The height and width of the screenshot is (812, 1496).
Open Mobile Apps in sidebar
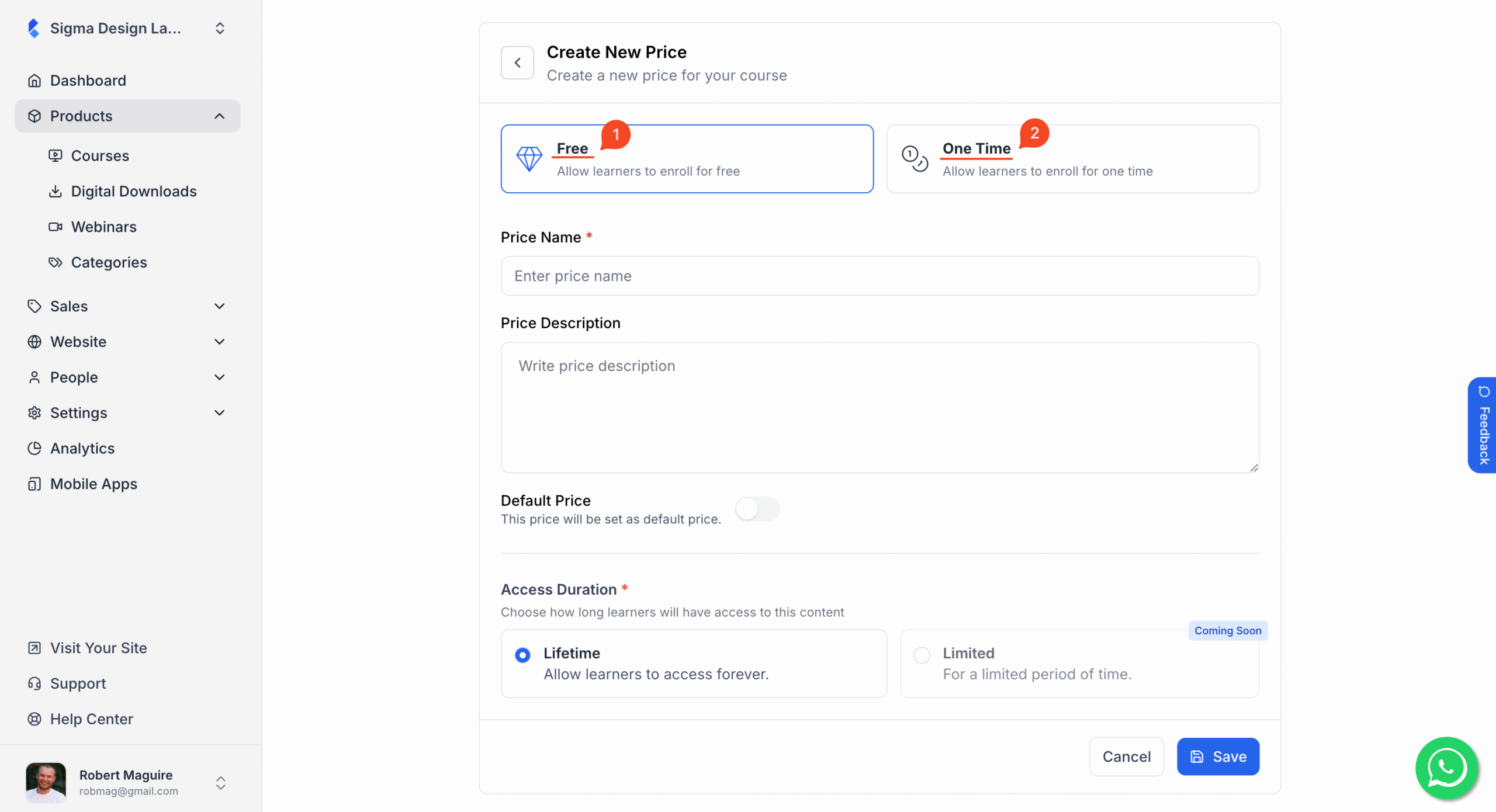93,484
